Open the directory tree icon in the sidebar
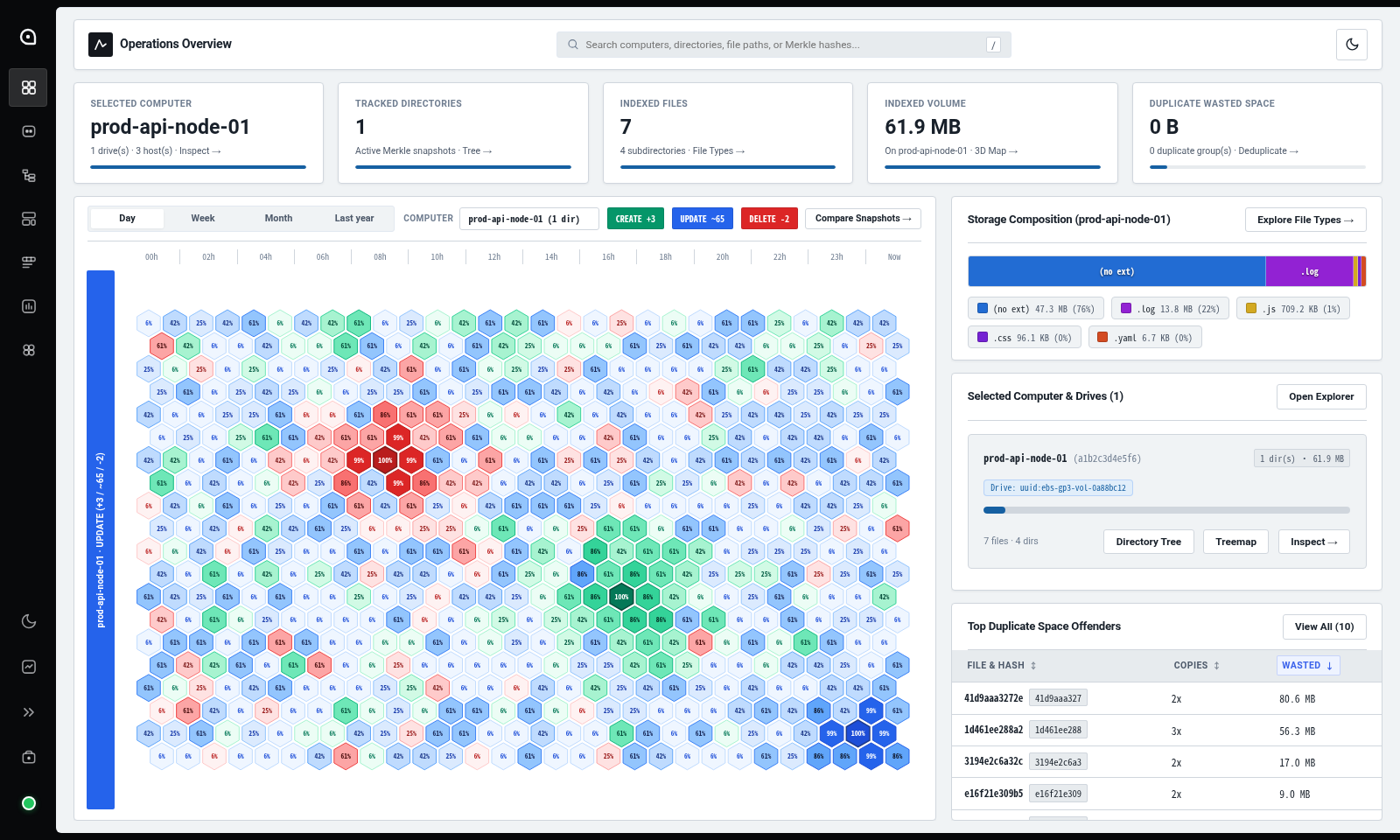This screenshot has height=840, width=1400. click(28, 175)
